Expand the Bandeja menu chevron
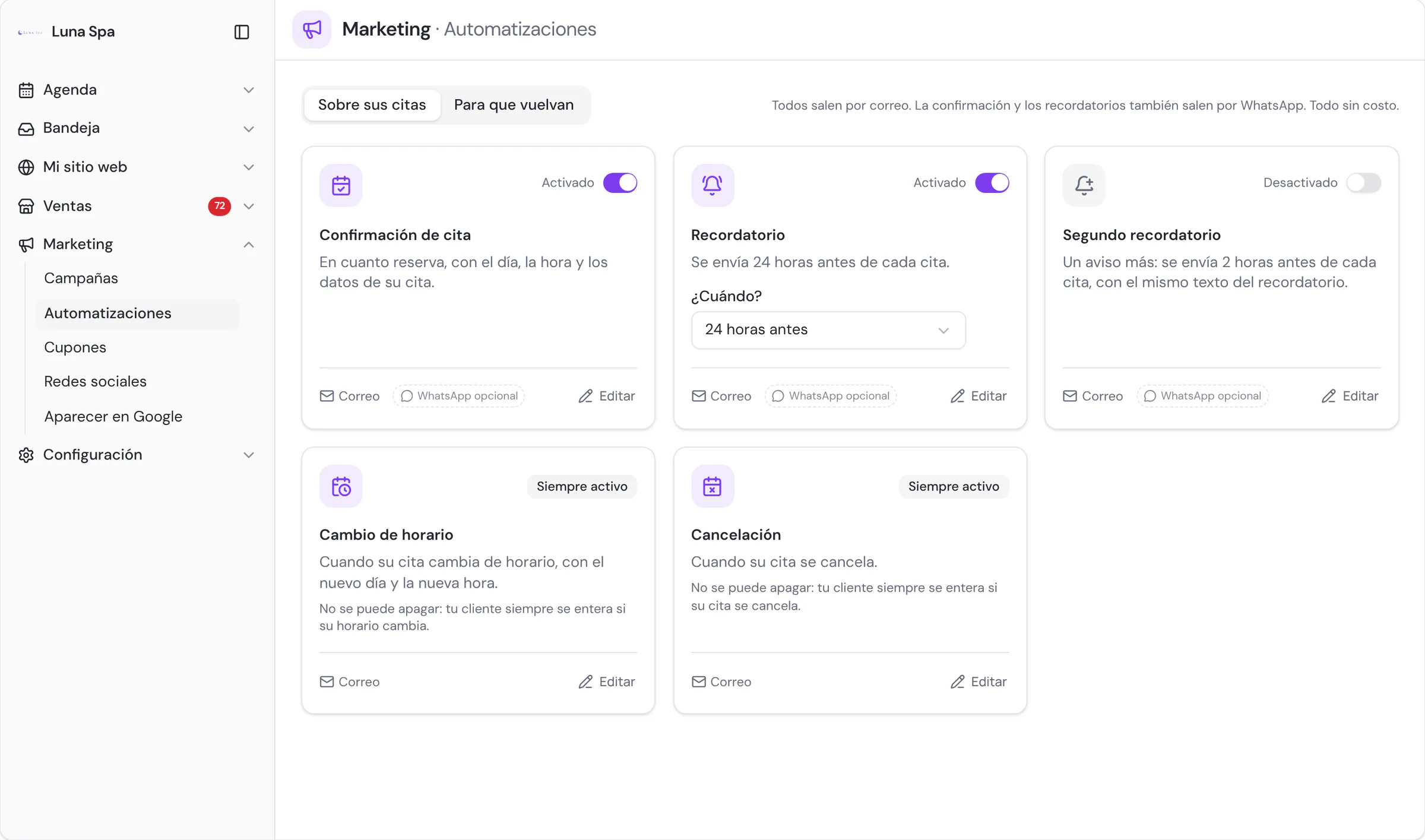The width and height of the screenshot is (1425, 840). 249,129
